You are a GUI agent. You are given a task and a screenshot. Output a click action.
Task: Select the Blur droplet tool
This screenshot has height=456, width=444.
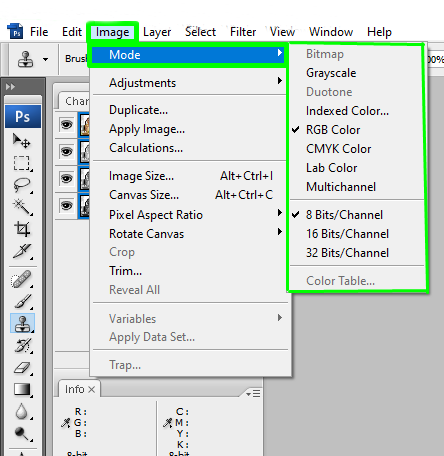tap(22, 411)
